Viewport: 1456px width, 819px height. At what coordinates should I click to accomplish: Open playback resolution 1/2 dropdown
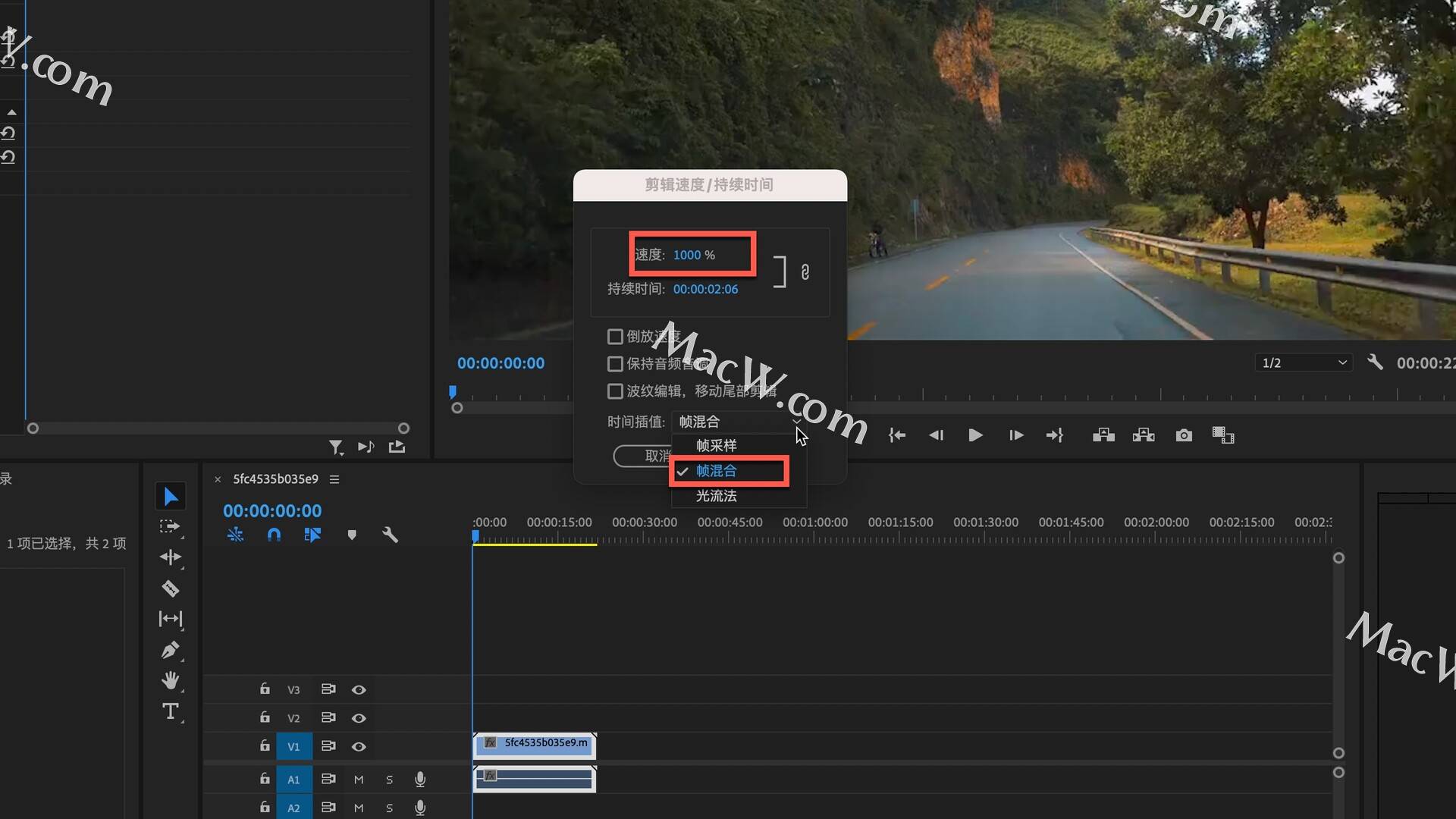pos(1304,362)
